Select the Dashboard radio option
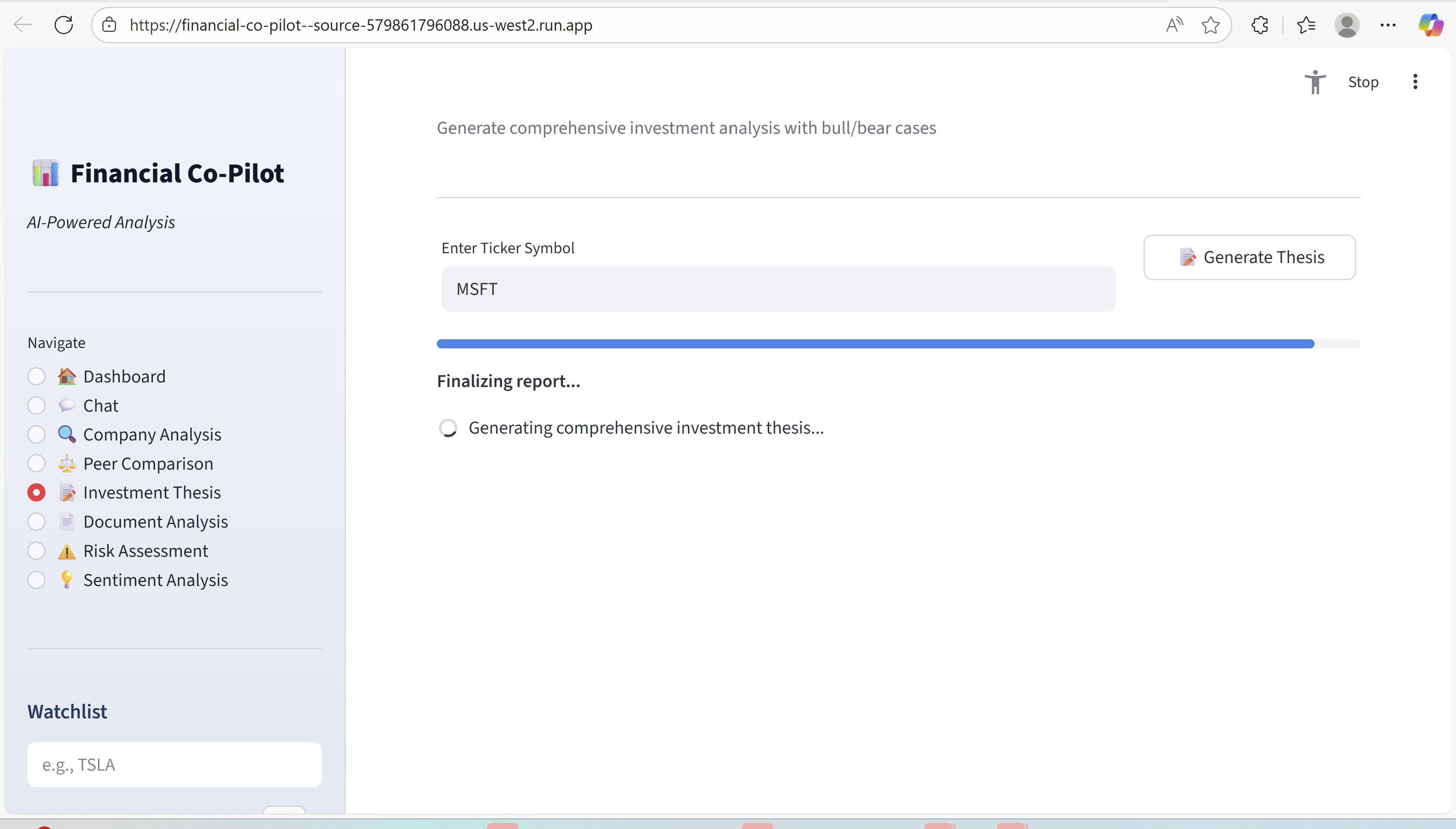The image size is (1456, 829). point(36,376)
